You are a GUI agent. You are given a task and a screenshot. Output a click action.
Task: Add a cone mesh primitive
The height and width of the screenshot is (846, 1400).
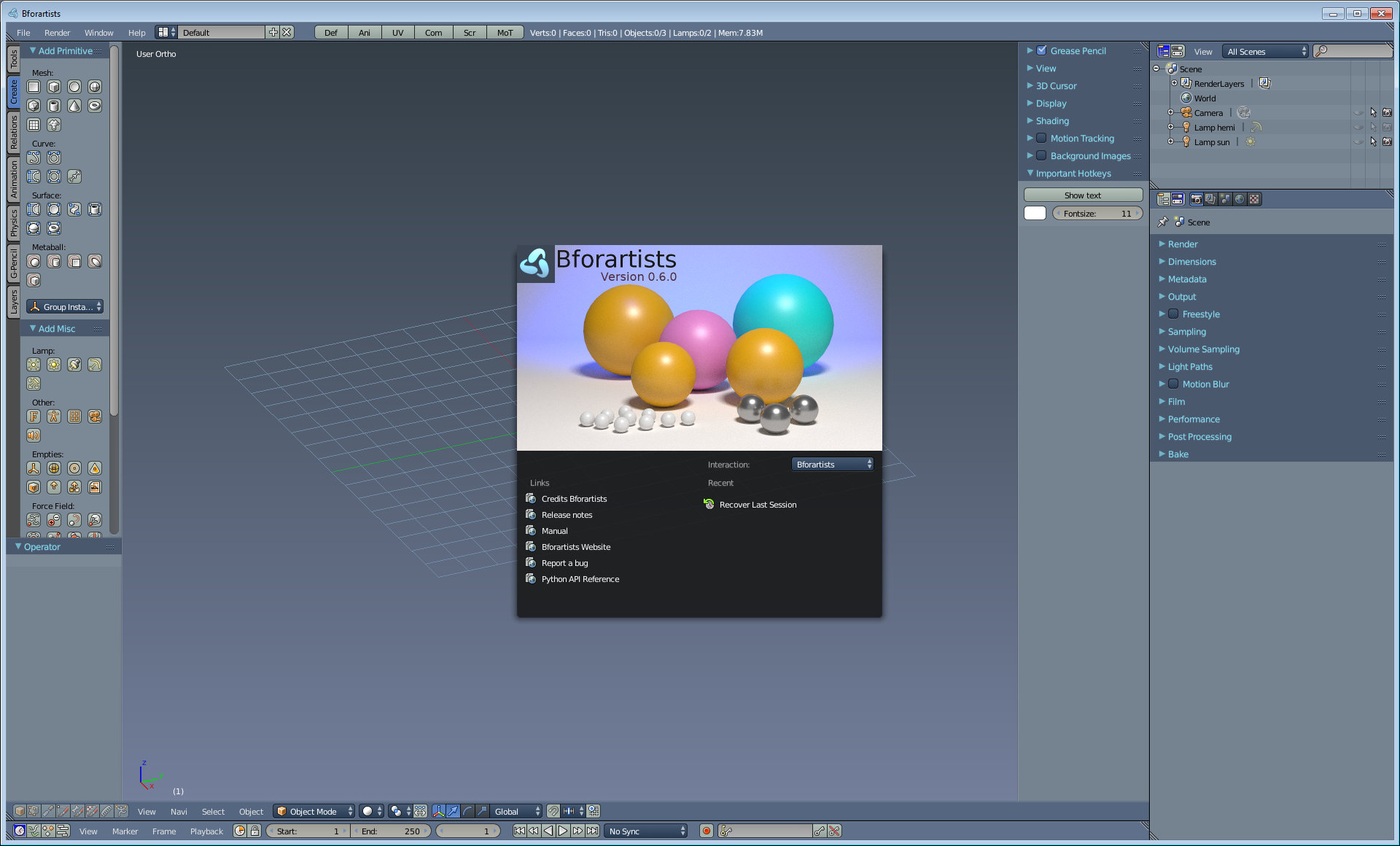pos(74,106)
